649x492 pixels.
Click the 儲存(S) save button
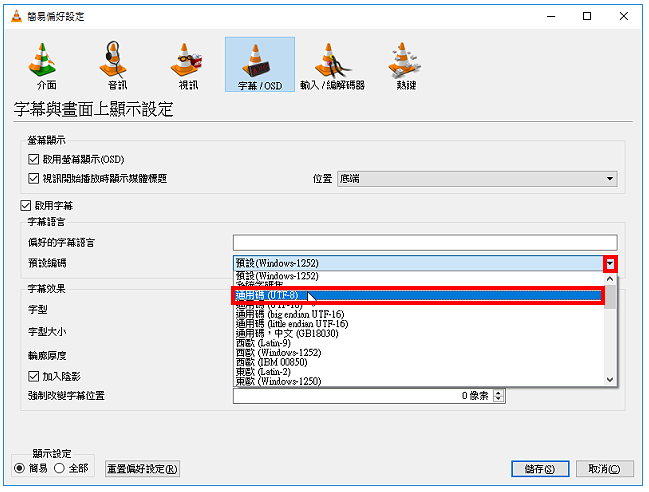click(x=540, y=469)
